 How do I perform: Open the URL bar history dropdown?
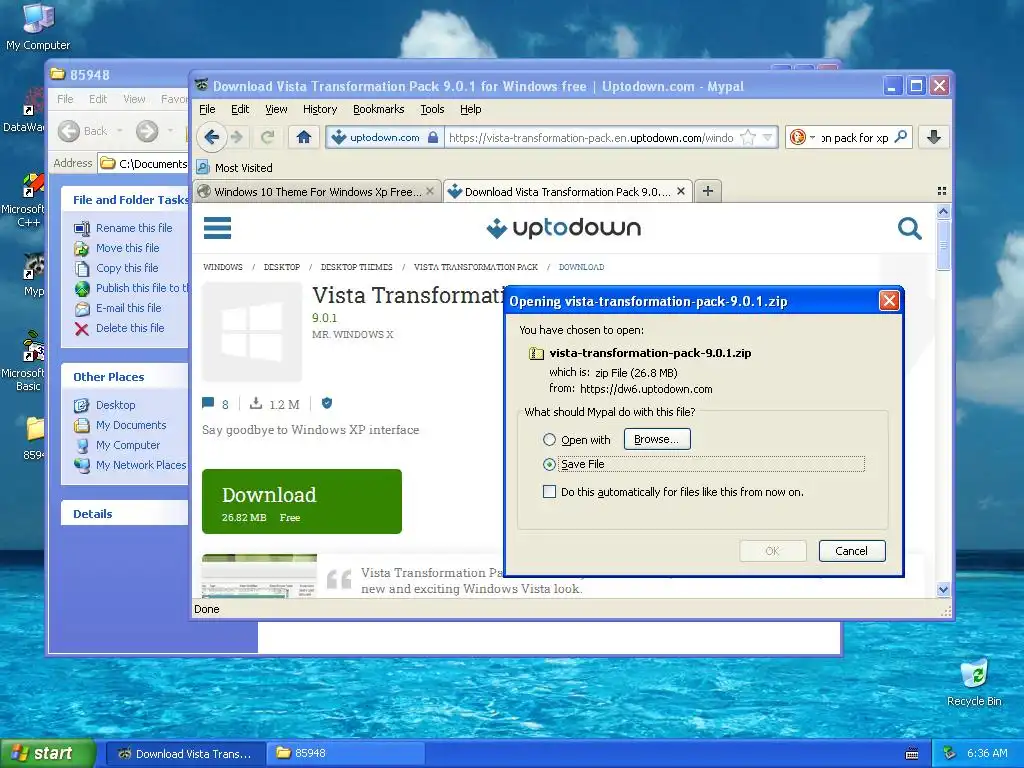tap(768, 137)
